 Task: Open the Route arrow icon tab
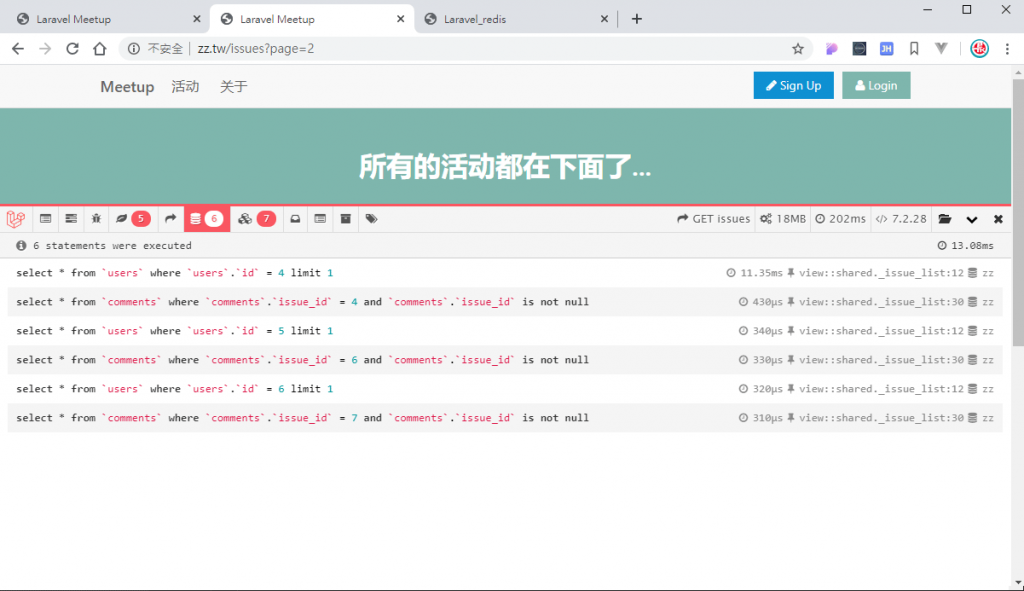tap(170, 219)
